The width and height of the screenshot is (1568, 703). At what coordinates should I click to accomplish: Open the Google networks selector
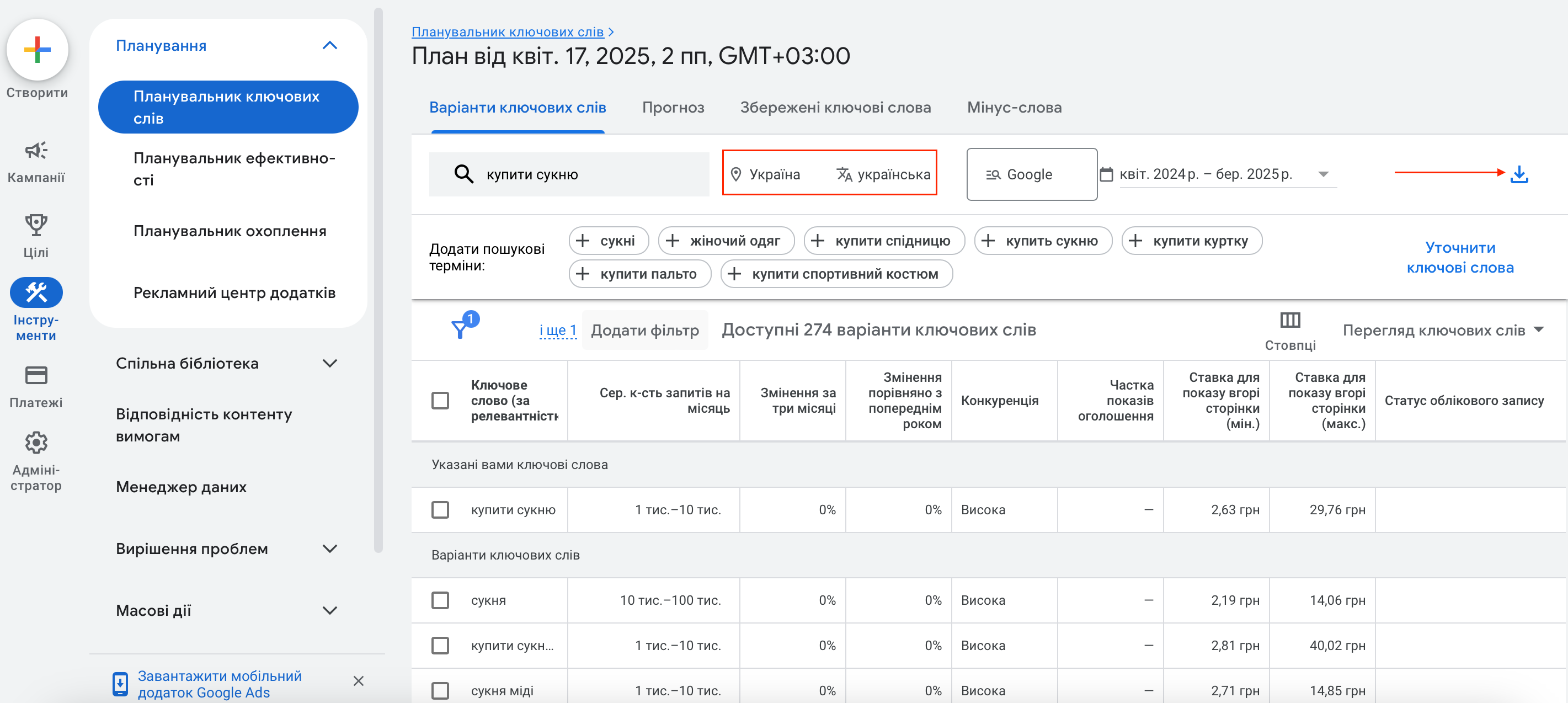coord(1031,174)
